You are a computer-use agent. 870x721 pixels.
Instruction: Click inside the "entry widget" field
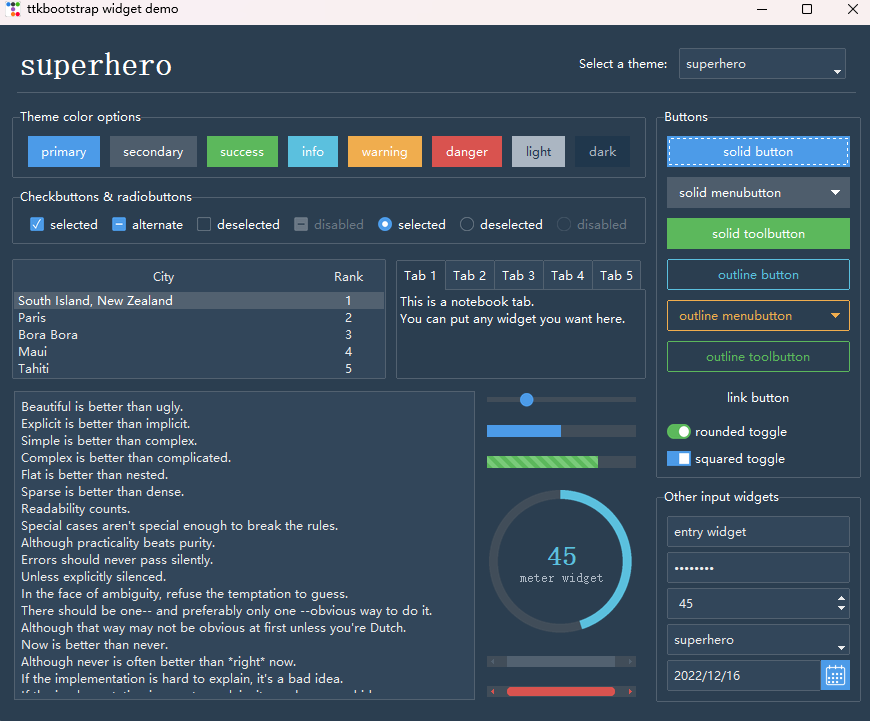pyautogui.click(x=757, y=531)
